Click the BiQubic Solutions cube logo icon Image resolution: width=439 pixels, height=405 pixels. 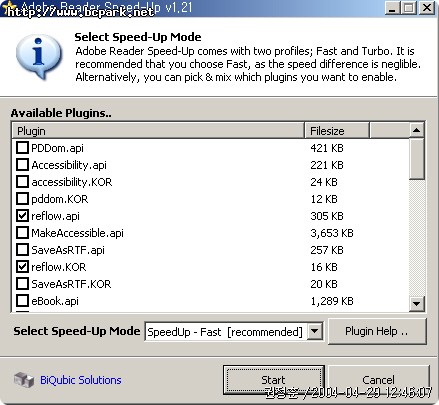point(24,380)
